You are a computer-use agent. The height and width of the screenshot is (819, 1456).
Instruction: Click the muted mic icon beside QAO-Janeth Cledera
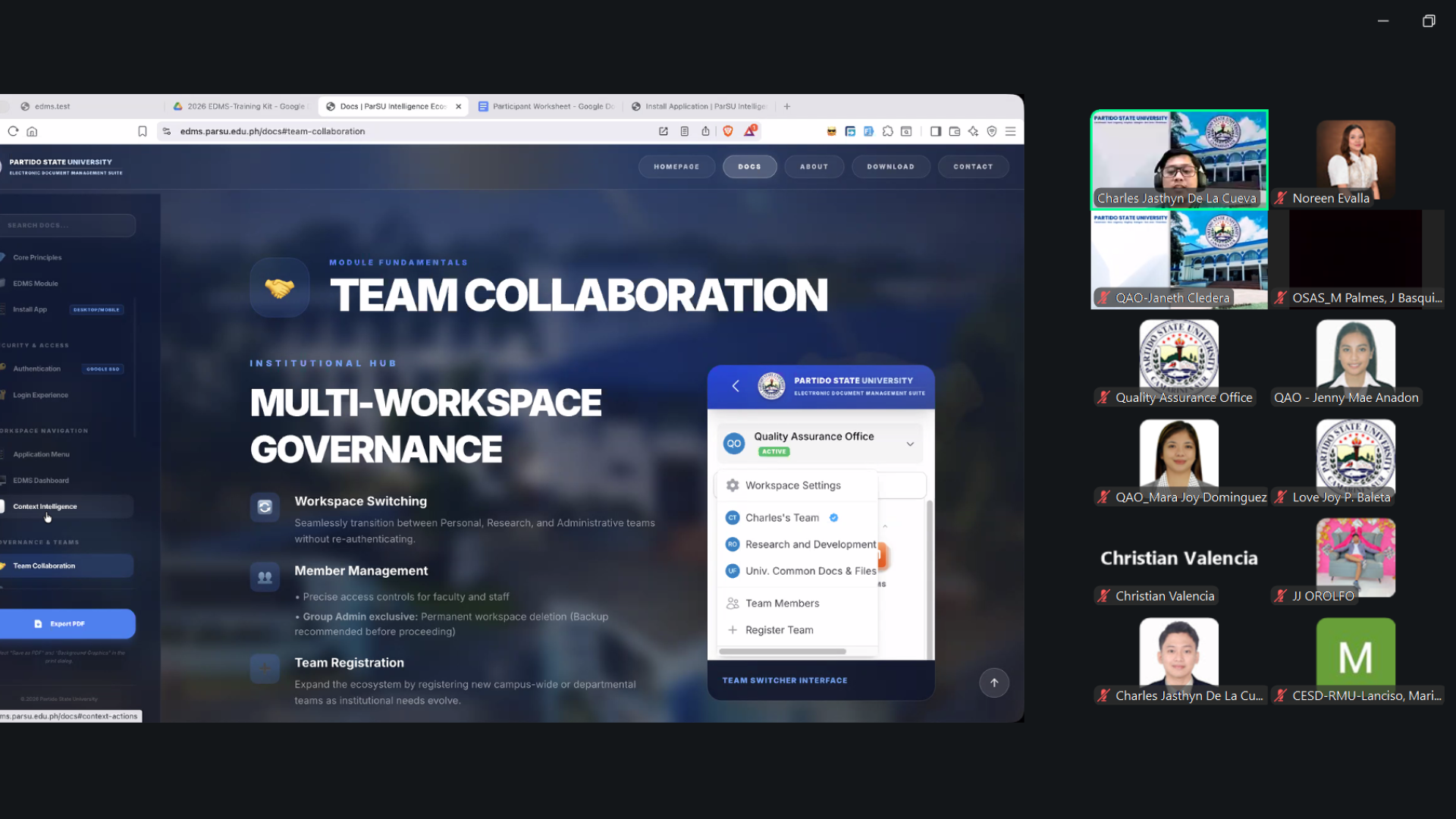click(1103, 297)
